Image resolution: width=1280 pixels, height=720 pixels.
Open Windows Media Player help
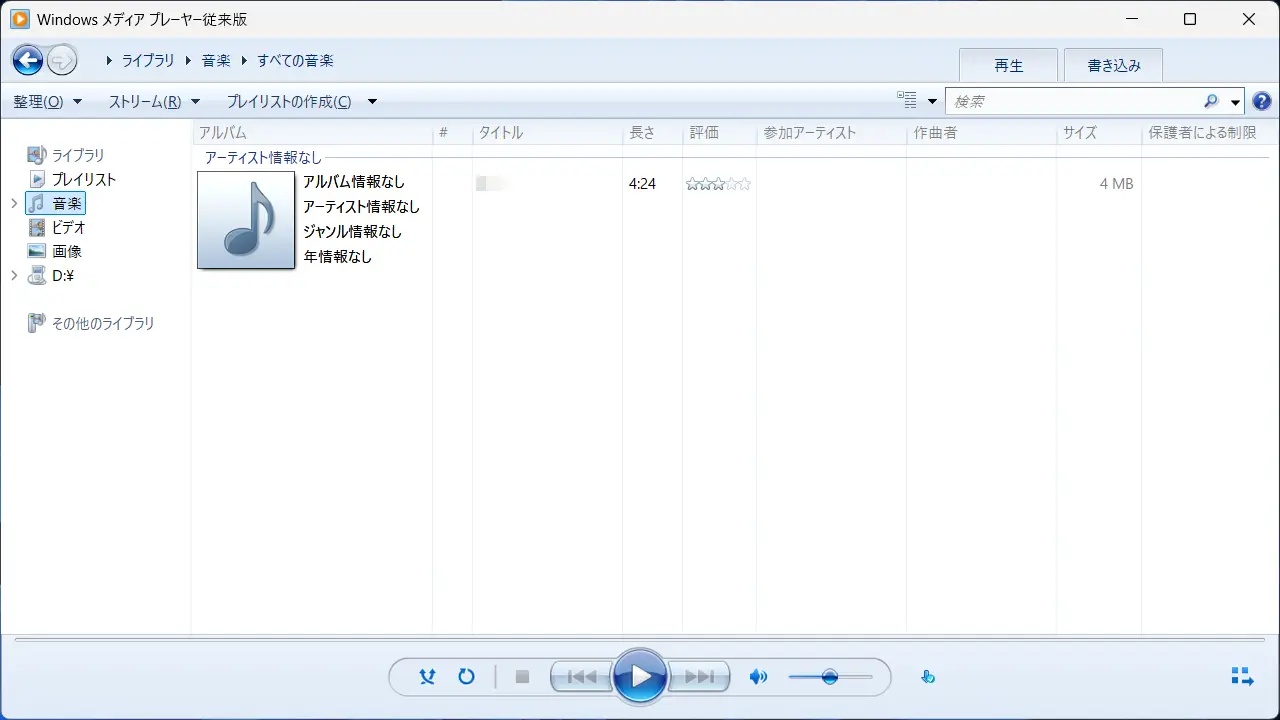(1262, 100)
